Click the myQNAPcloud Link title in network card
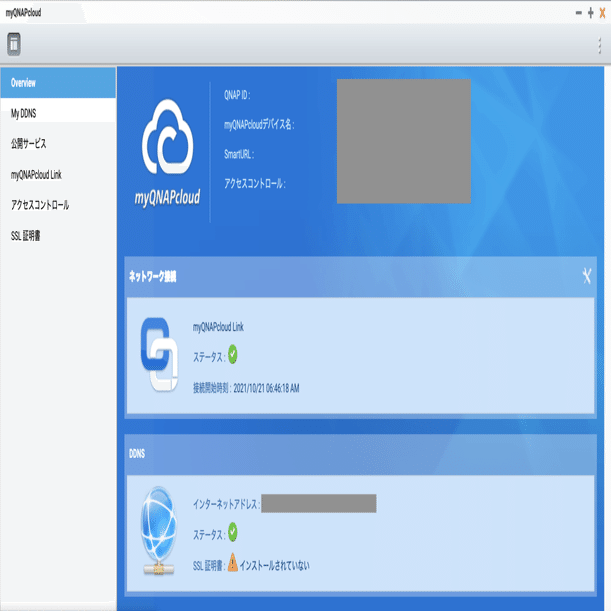Screen dimensions: 611x611 tap(218, 327)
